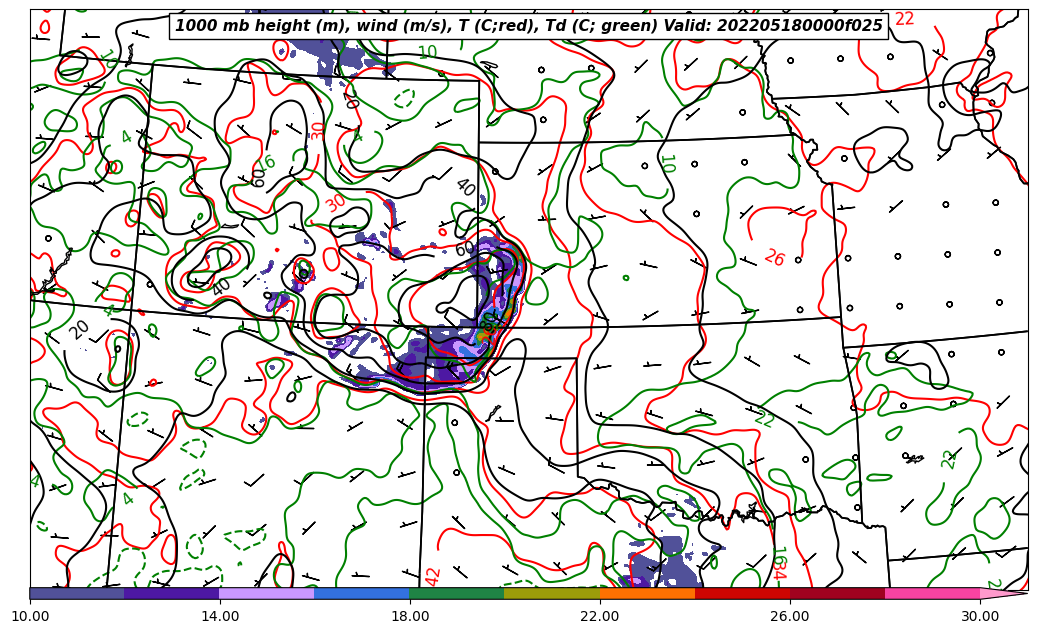Viewport: 1037px width, 633px height.
Task: Click the 14.00 colorbar tick label
Action: tap(220, 616)
